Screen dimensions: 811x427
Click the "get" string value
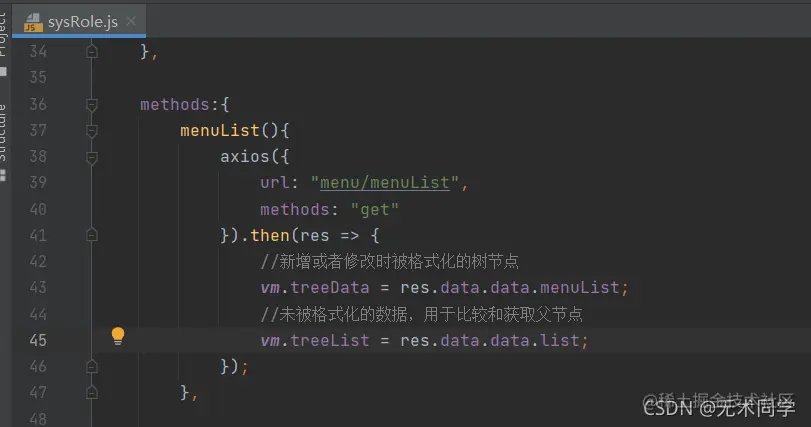click(x=375, y=209)
